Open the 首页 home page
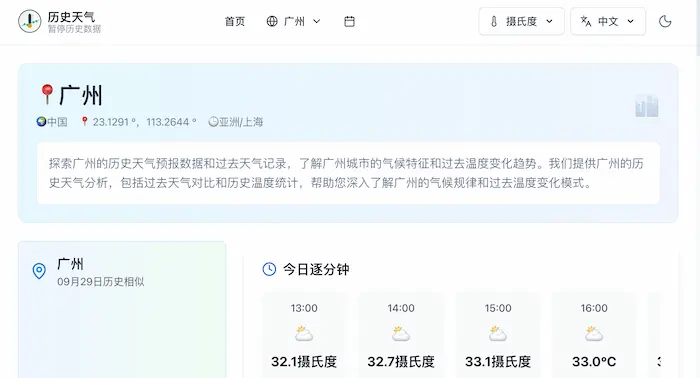 235,21
